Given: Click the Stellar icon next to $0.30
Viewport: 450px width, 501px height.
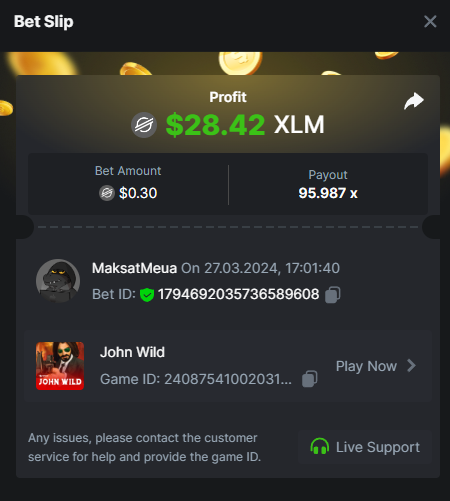Looking at the screenshot, I should click(x=107, y=193).
